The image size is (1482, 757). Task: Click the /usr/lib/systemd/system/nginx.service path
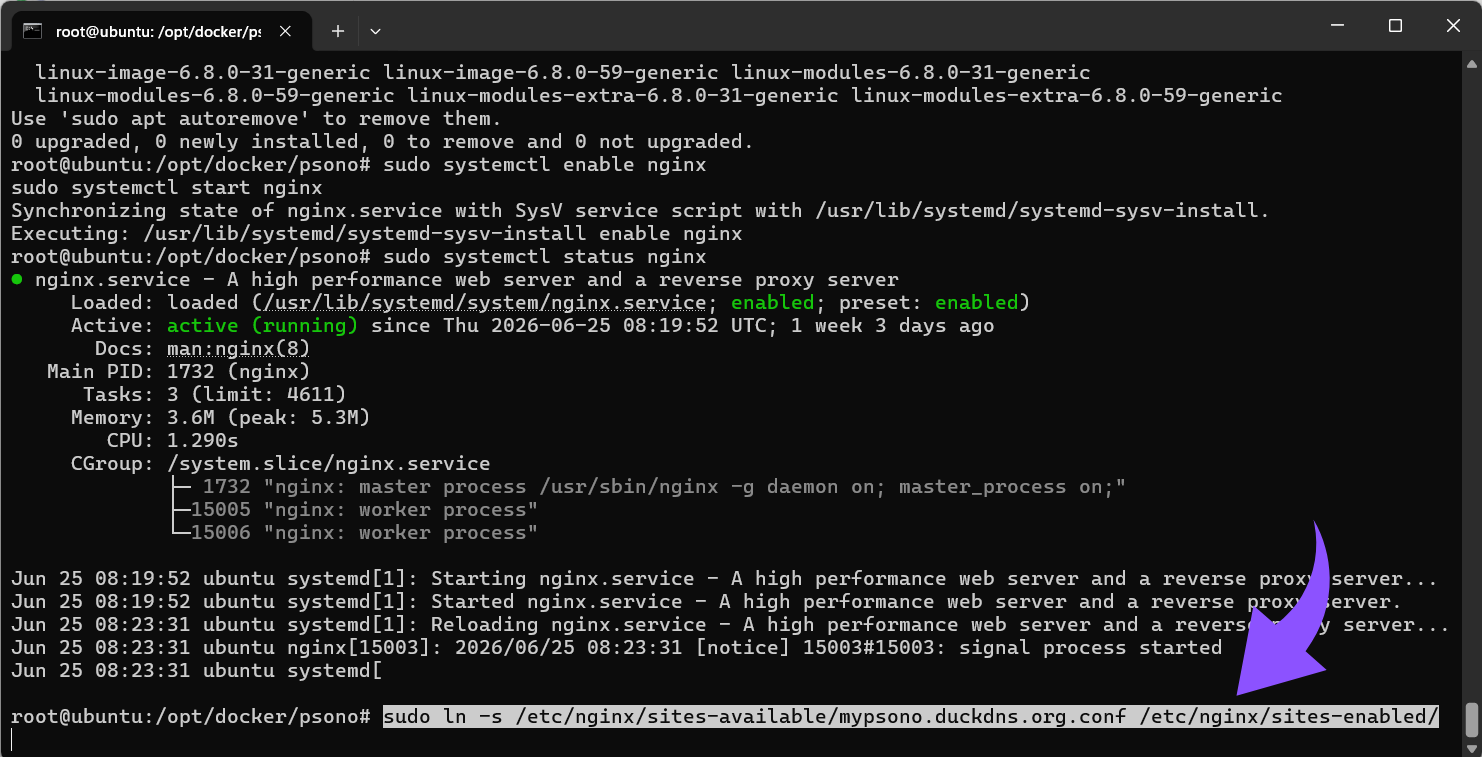[483, 302]
